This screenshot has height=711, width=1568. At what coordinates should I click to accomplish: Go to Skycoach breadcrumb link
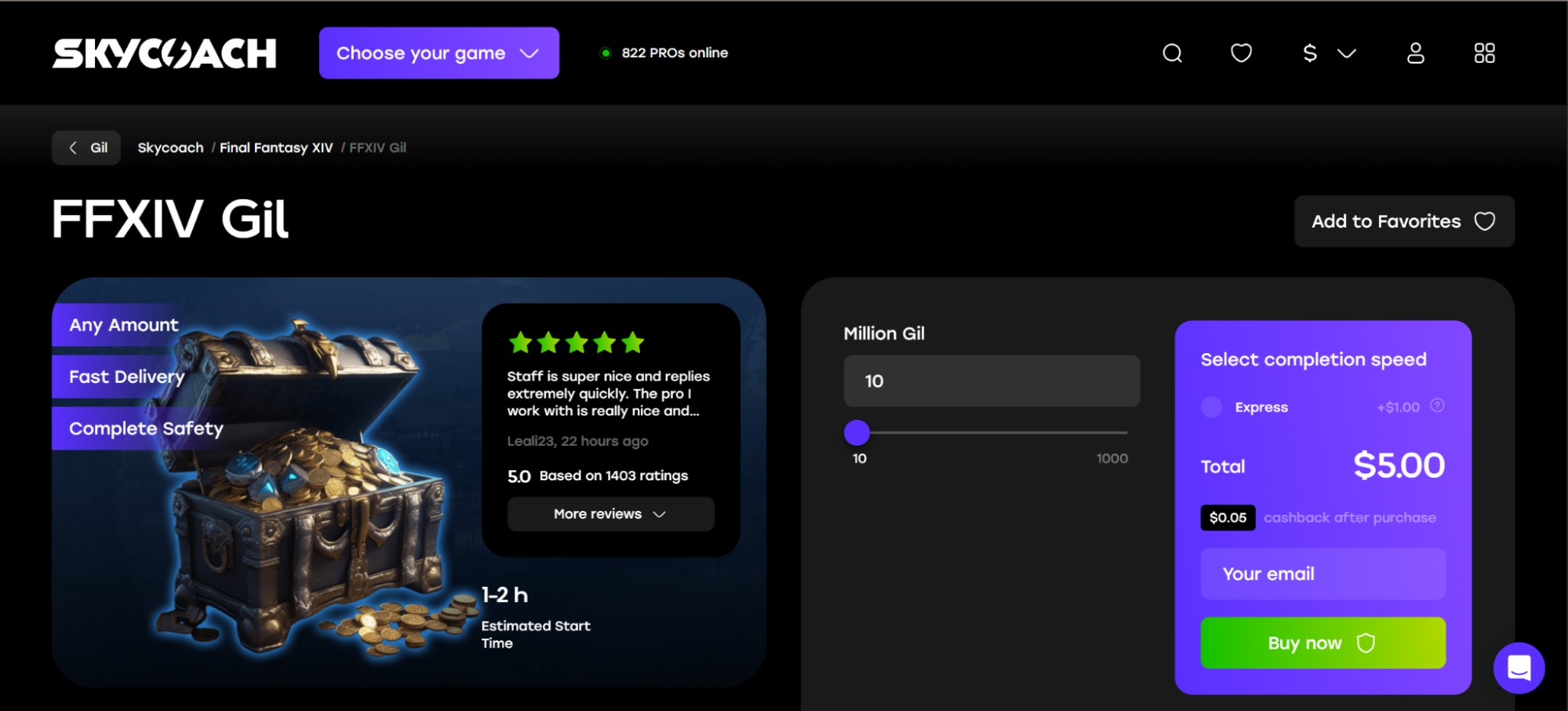tap(170, 148)
